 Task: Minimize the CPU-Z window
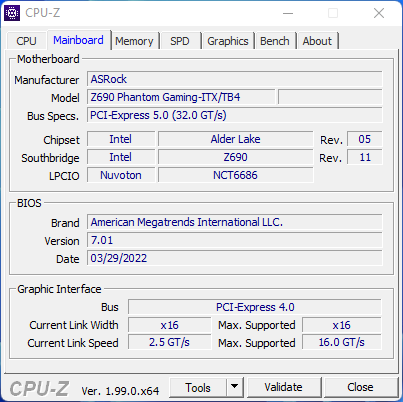pyautogui.click(x=288, y=13)
